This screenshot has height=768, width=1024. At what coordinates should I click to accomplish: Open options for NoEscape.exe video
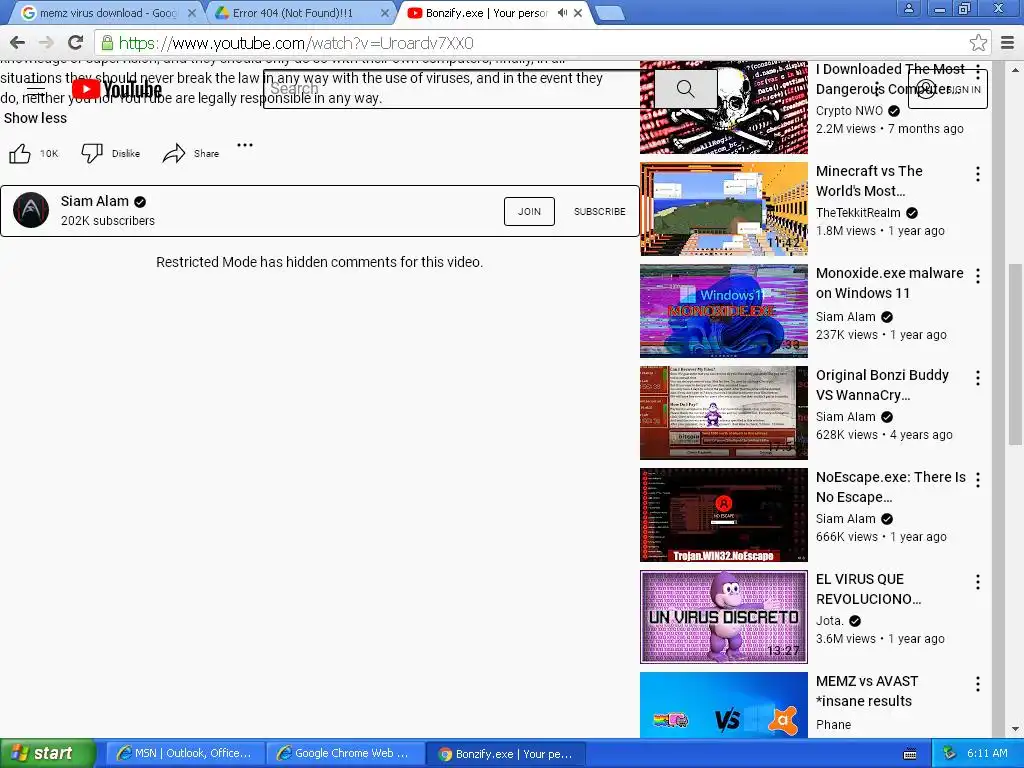978,480
